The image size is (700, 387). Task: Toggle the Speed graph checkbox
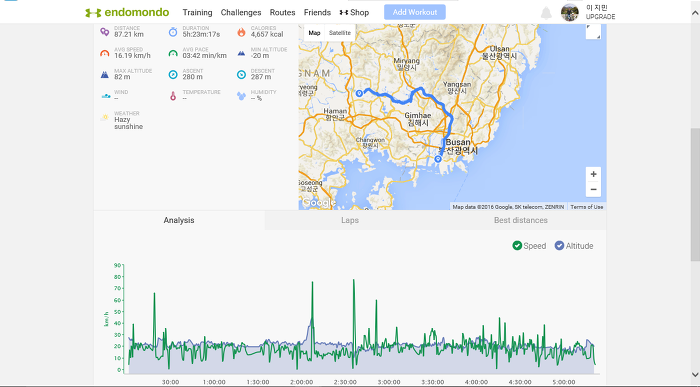coord(517,246)
